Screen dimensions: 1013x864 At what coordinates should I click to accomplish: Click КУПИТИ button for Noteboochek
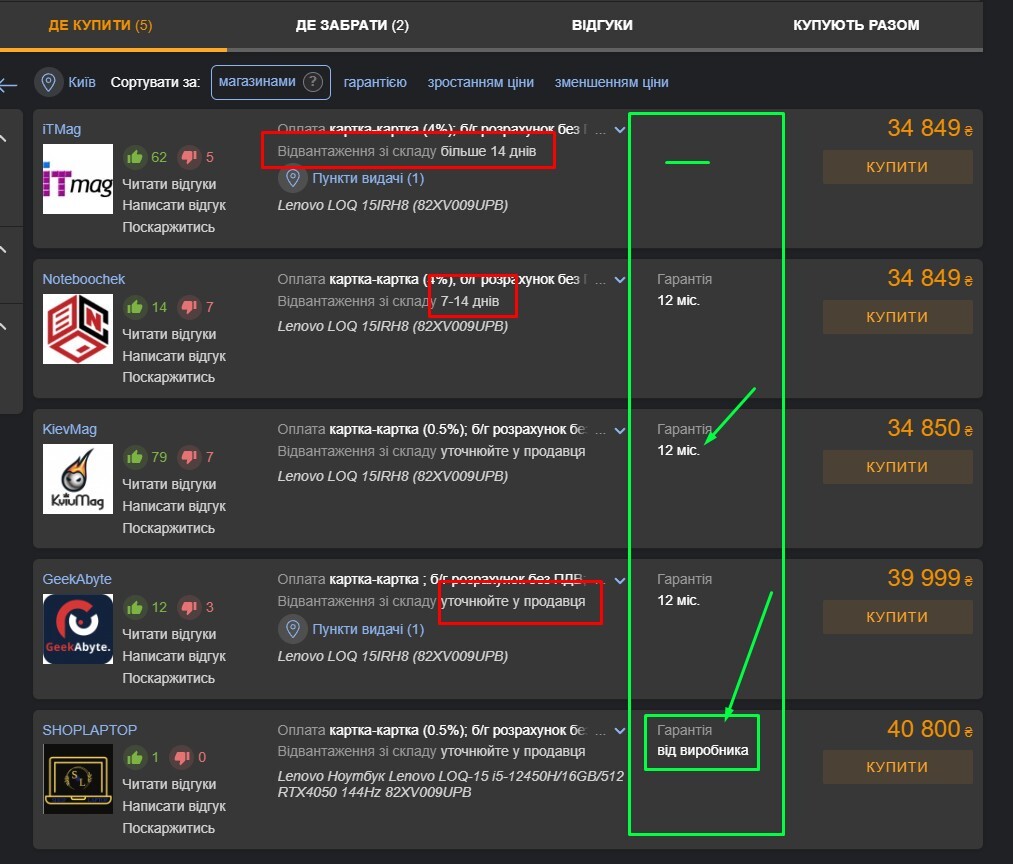(x=897, y=317)
